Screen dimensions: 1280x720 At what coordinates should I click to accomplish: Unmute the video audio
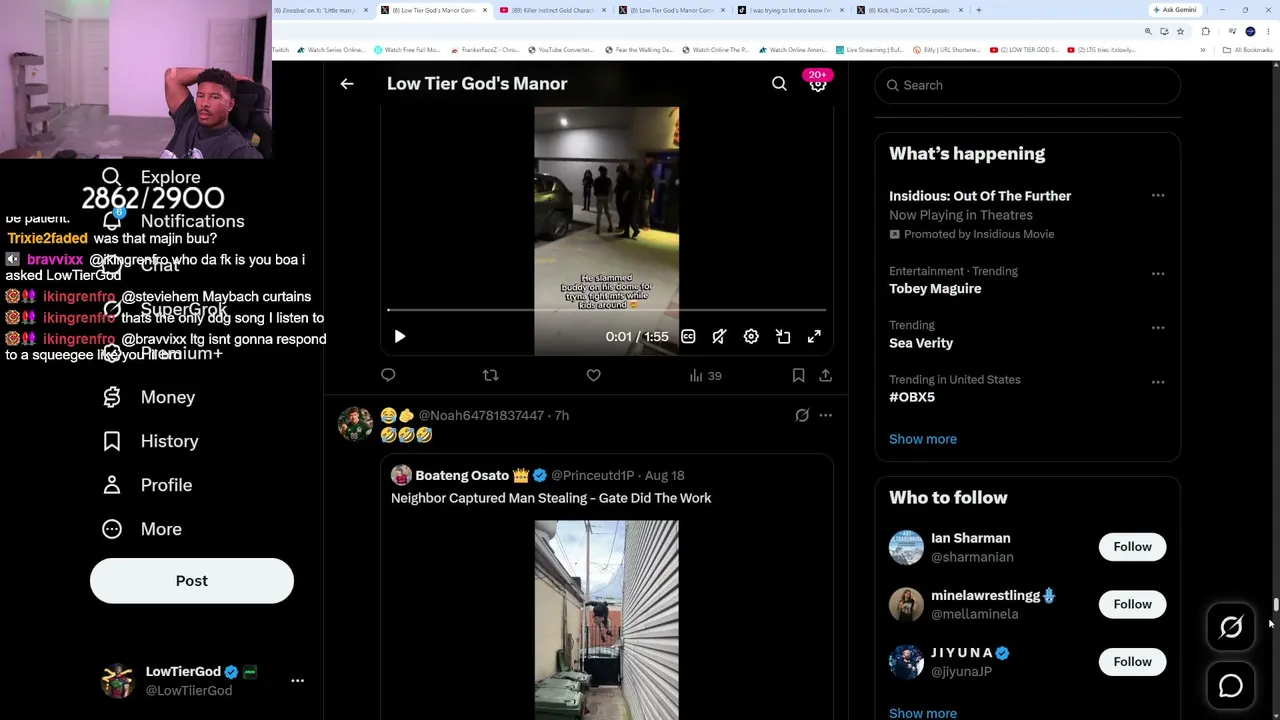719,337
